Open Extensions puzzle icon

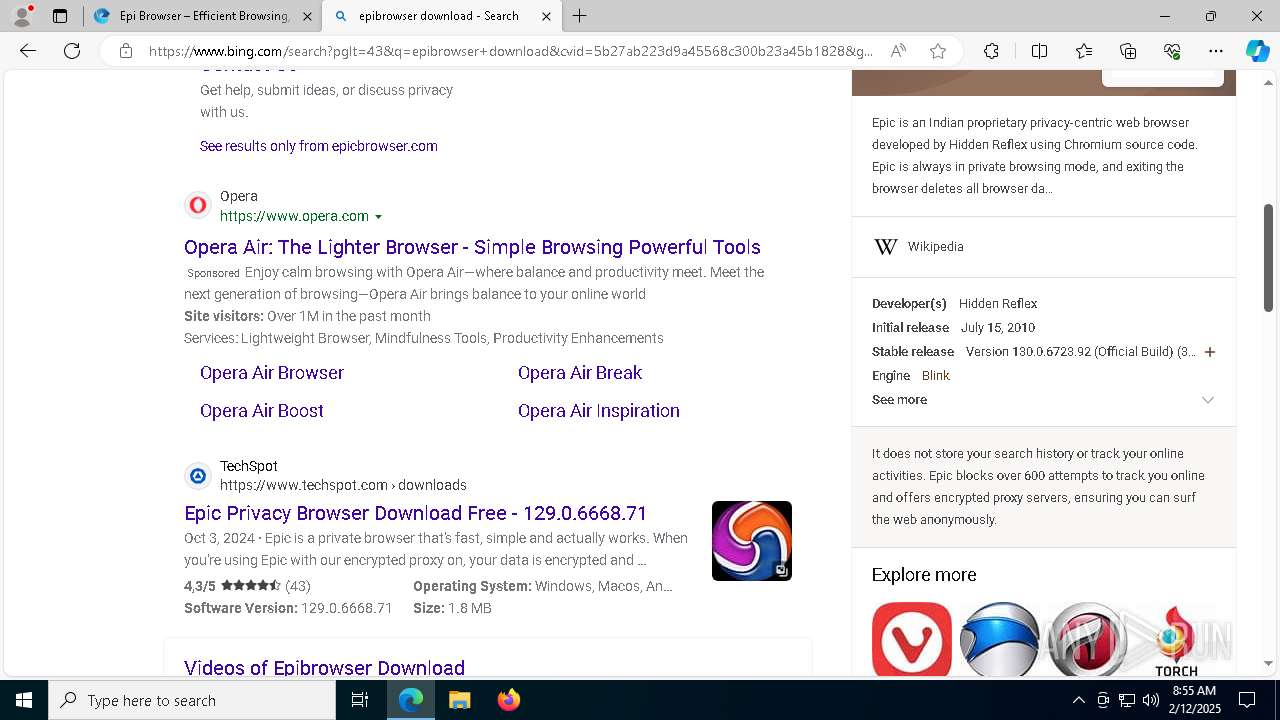pyautogui.click(x=991, y=51)
